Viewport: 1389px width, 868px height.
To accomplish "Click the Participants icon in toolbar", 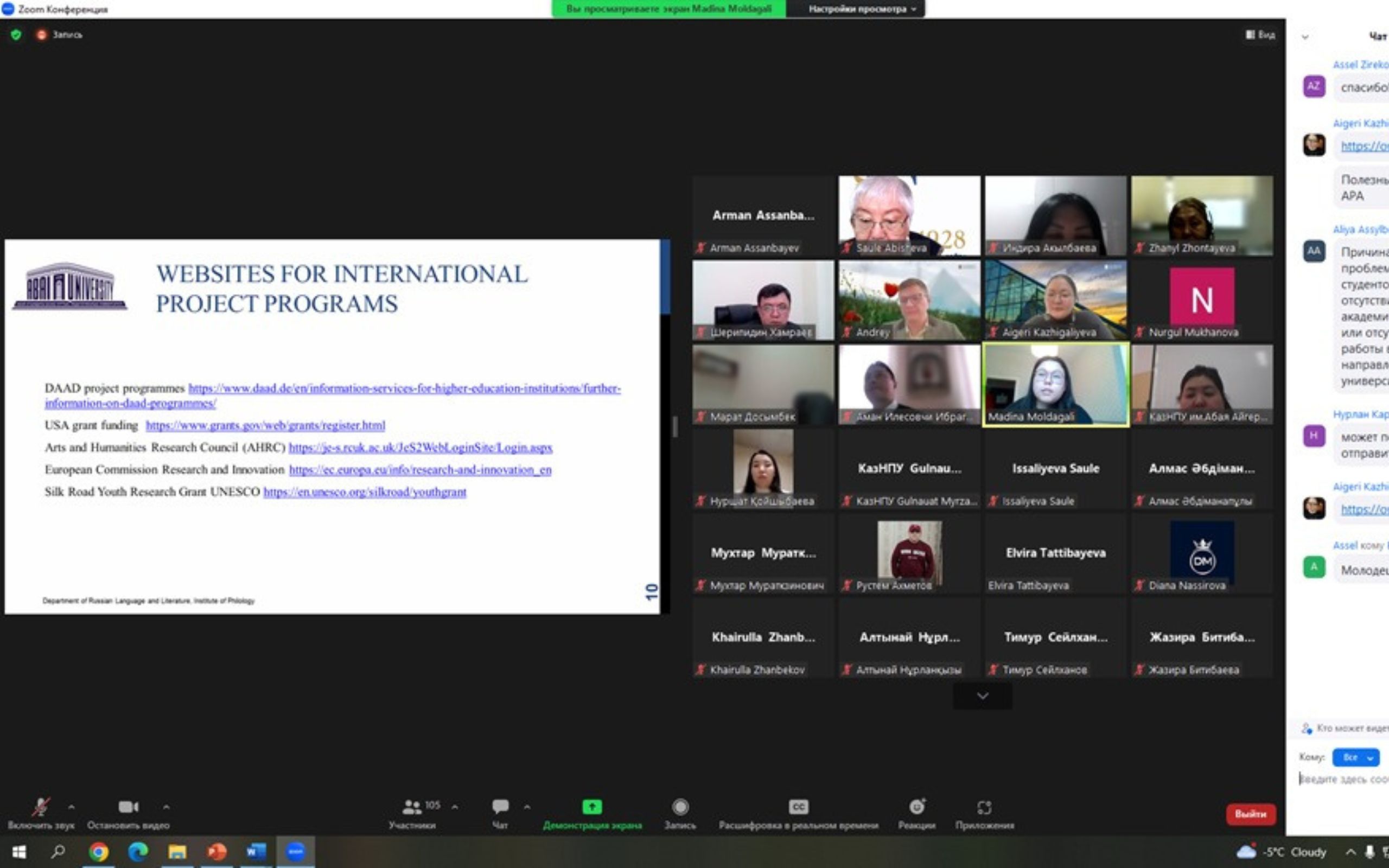I will tap(411, 807).
